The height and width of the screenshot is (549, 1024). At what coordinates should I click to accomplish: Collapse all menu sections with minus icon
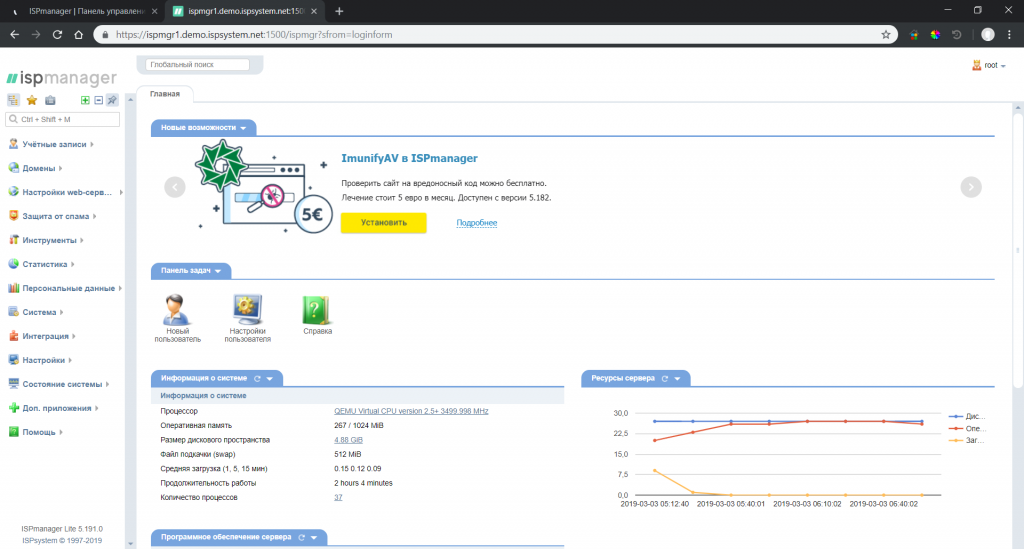[98, 100]
